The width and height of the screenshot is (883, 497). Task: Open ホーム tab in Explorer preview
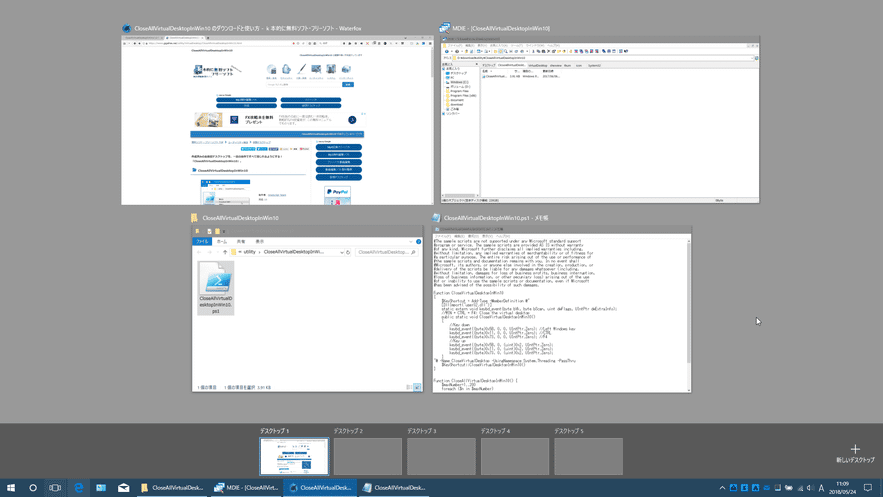coord(222,241)
